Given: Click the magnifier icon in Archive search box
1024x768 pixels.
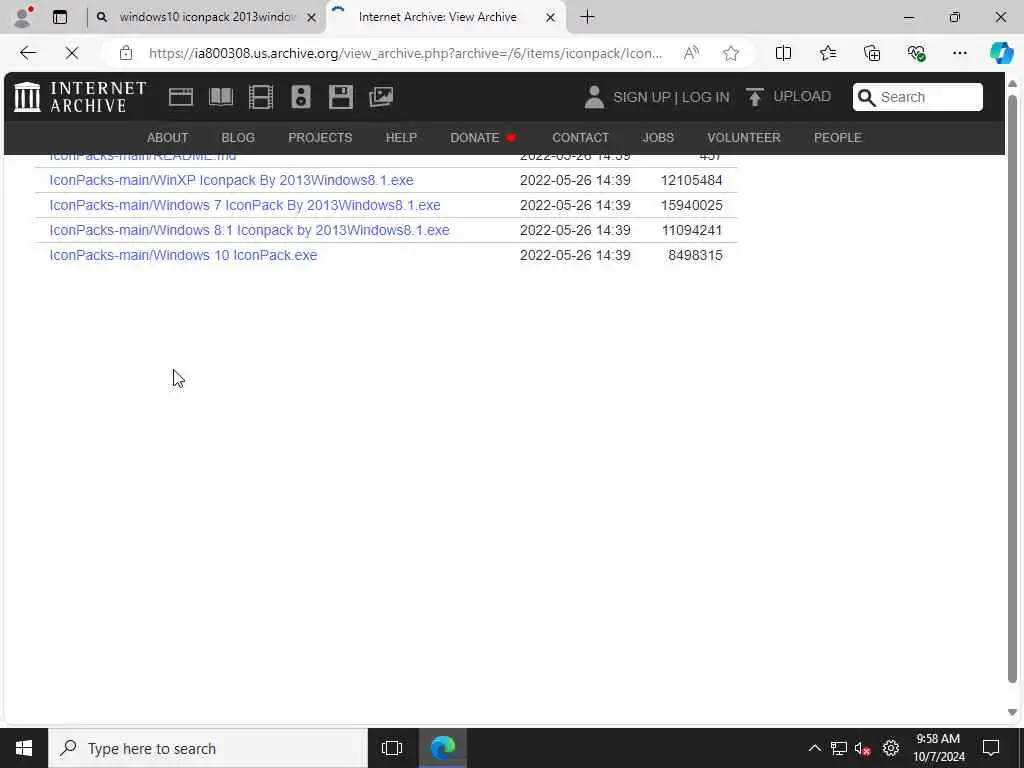Looking at the screenshot, I should 866,97.
